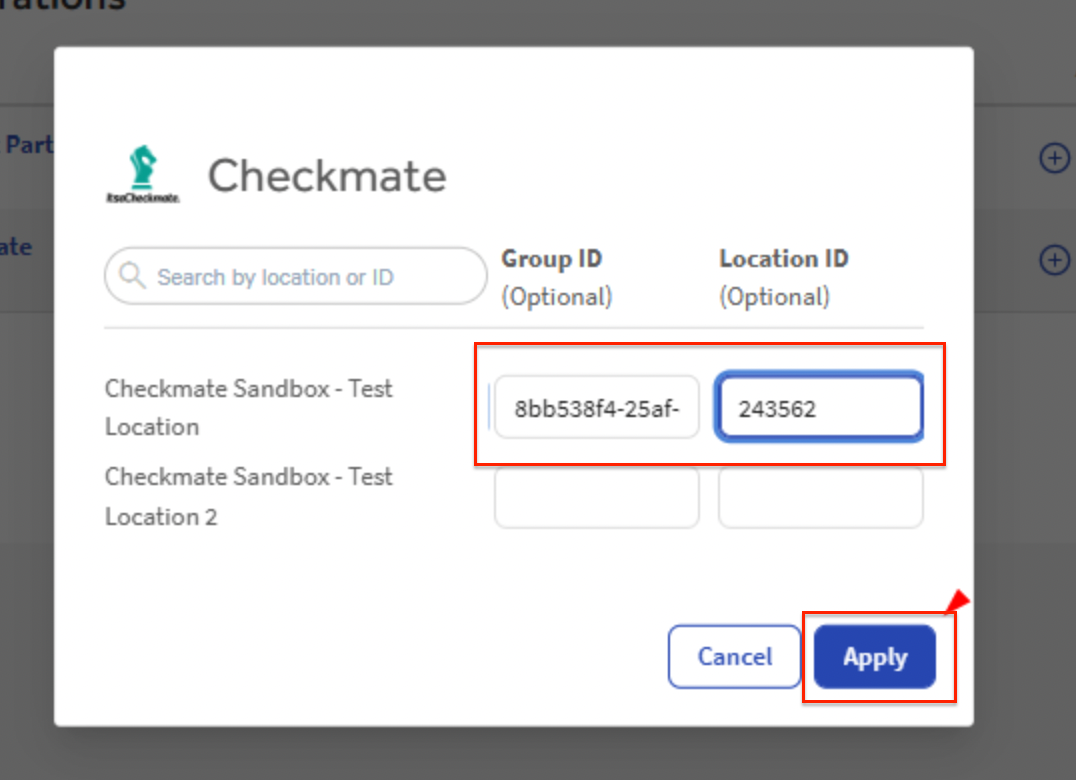Select Location ID field containing 243562

pos(820,407)
